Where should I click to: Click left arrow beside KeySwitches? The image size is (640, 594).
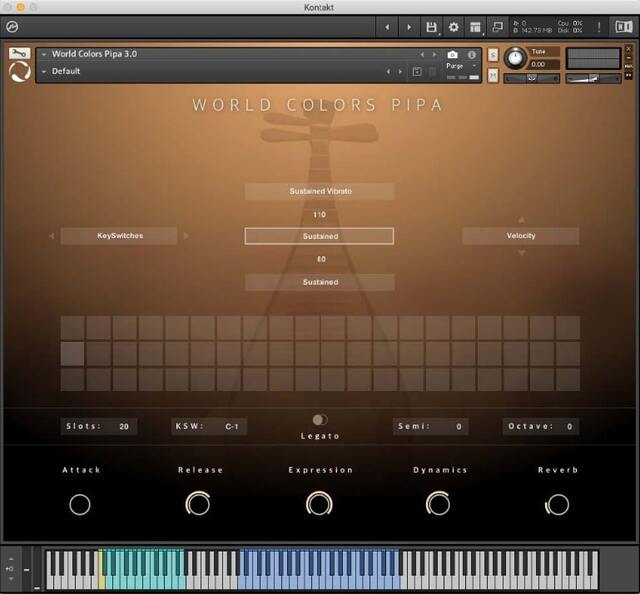51,236
